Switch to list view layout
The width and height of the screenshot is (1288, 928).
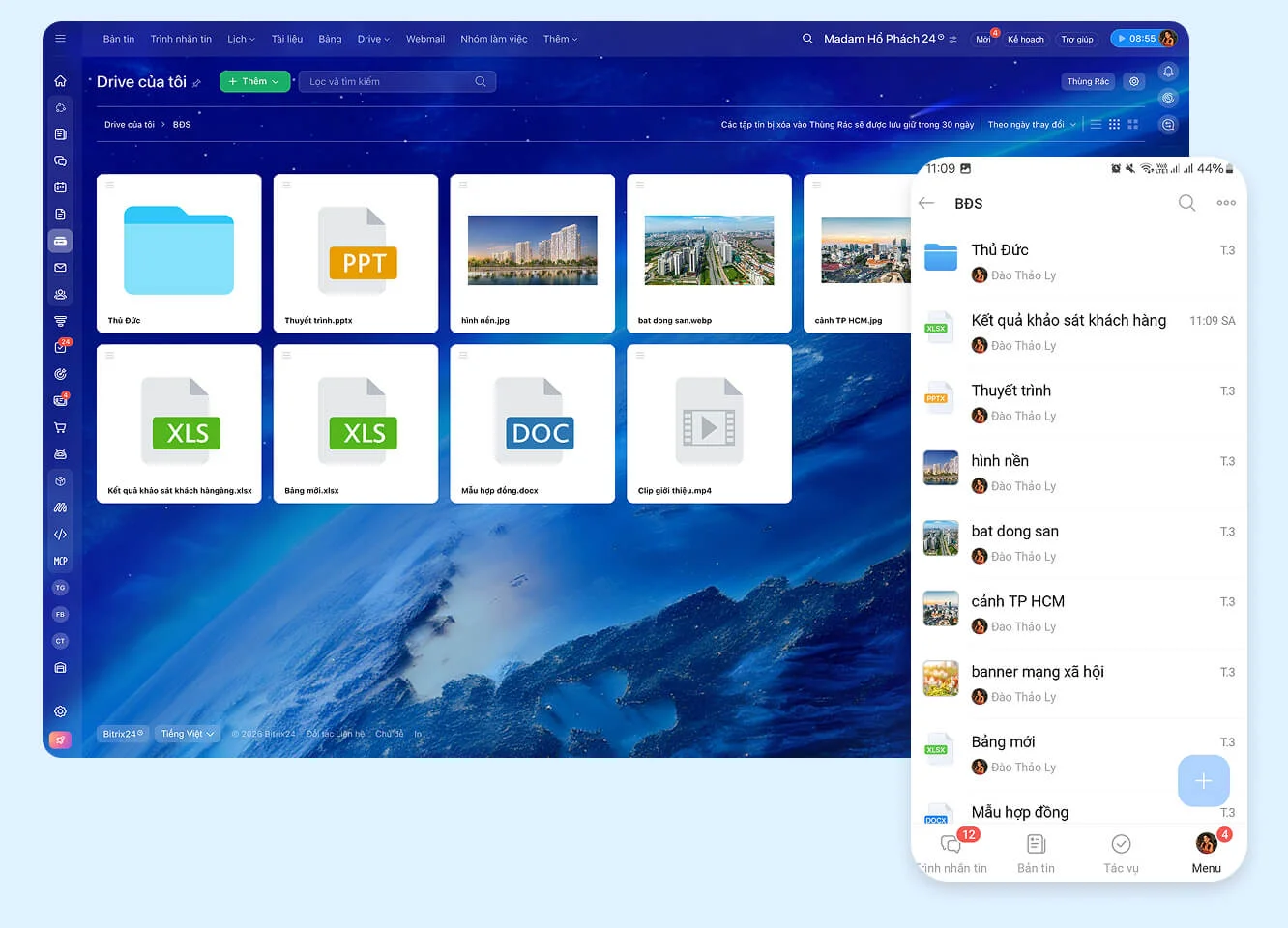[1096, 125]
